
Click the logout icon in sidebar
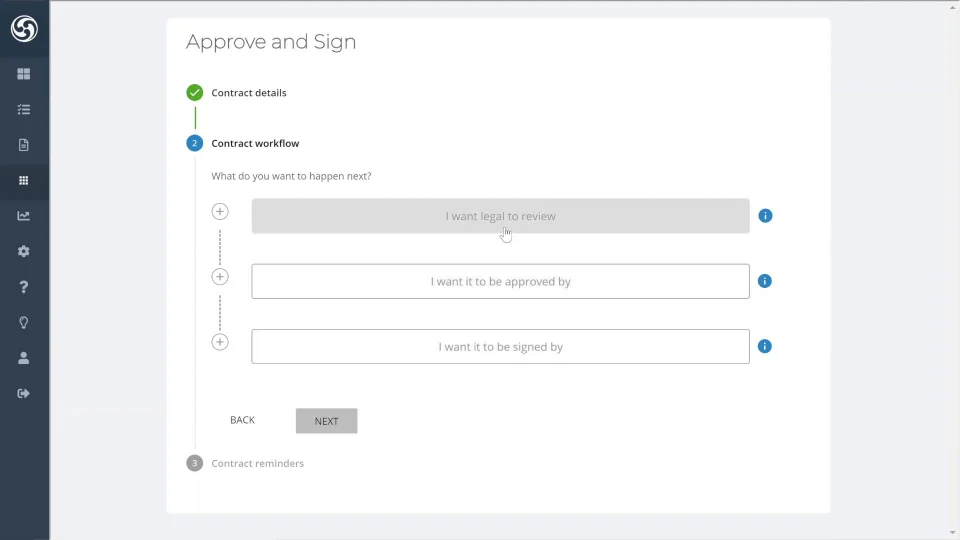pos(24,394)
